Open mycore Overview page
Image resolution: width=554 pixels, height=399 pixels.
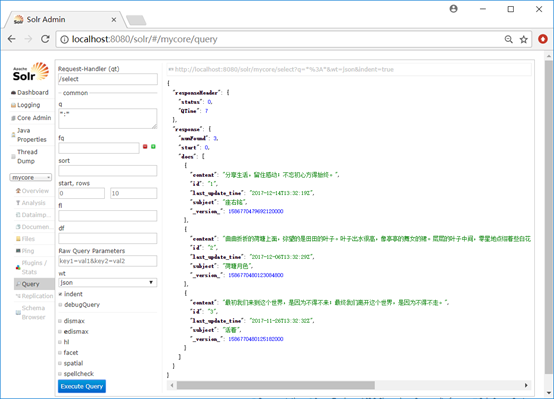click(x=32, y=191)
